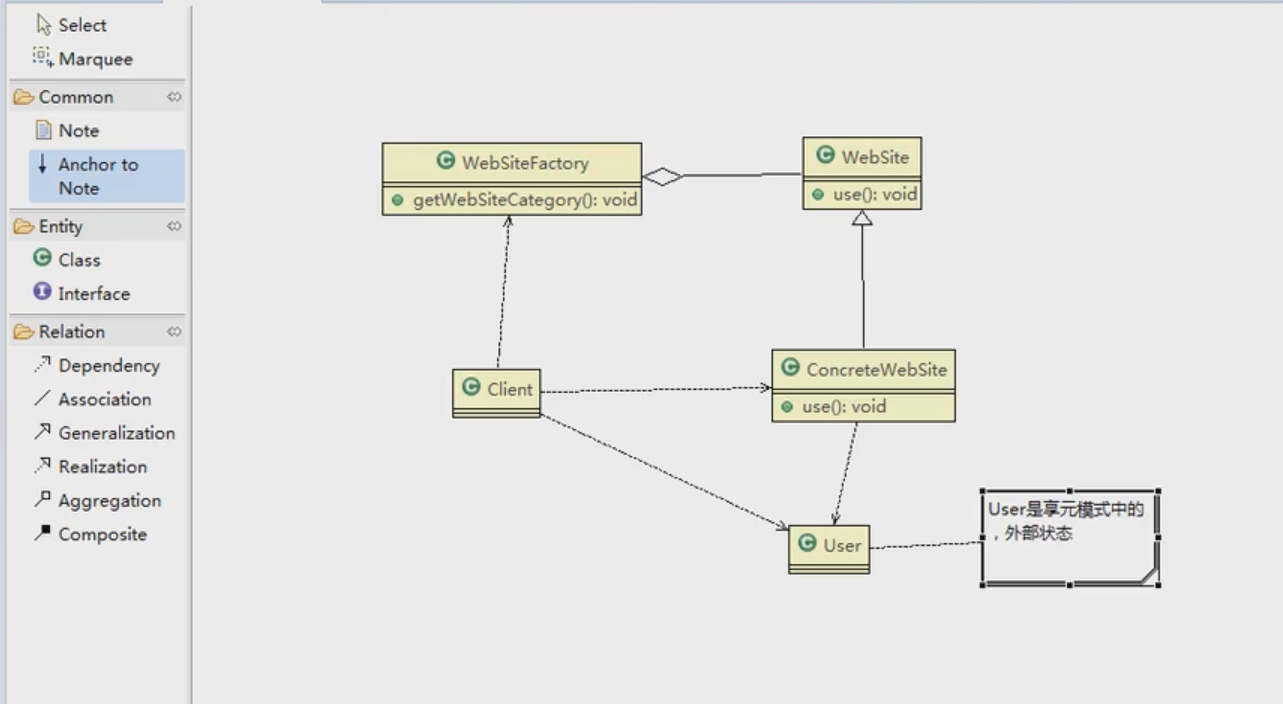This screenshot has height=704, width=1283.
Task: Click getWebSiteCategory() method in WebSiteFactory
Action: (x=514, y=200)
